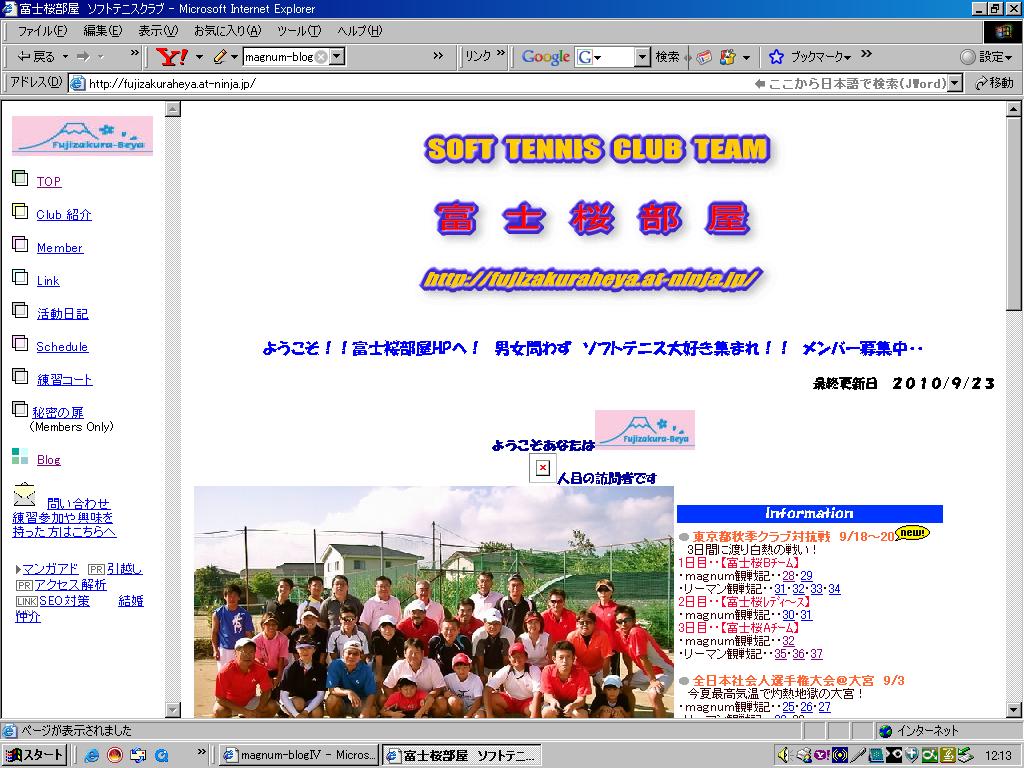Open the Schedule link
Image resolution: width=1024 pixels, height=768 pixels.
click(x=62, y=347)
